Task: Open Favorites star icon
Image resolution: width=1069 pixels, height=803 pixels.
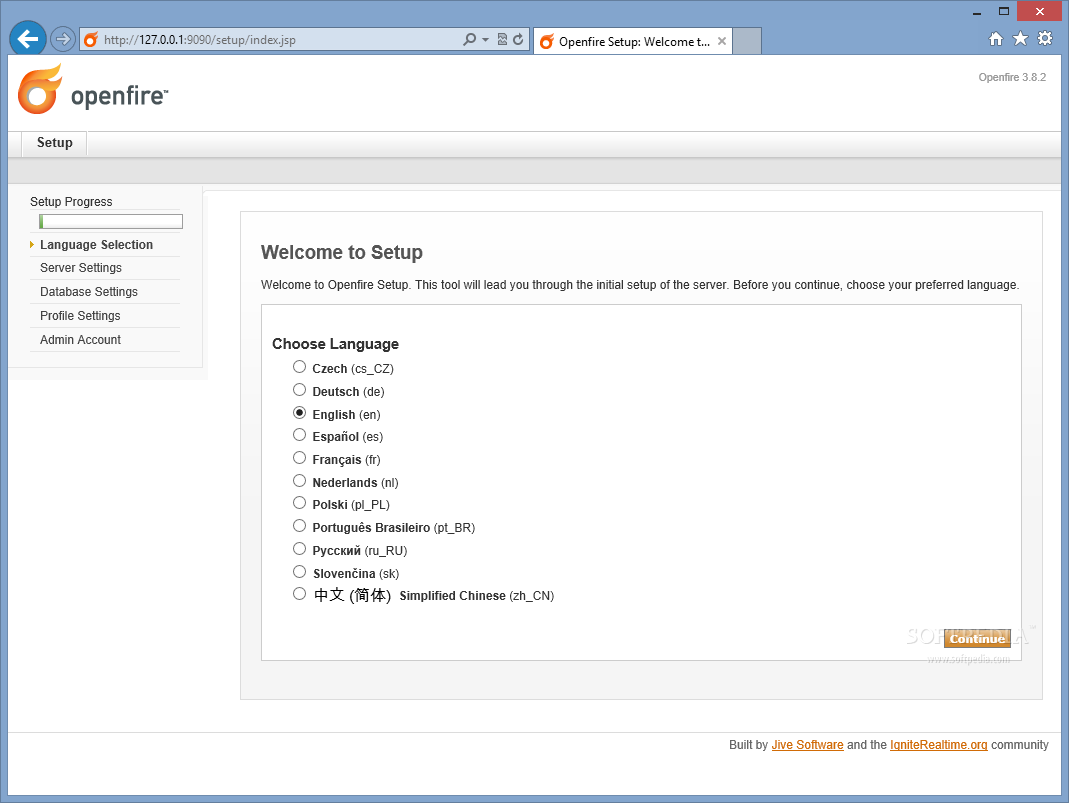Action: pyautogui.click(x=1020, y=39)
